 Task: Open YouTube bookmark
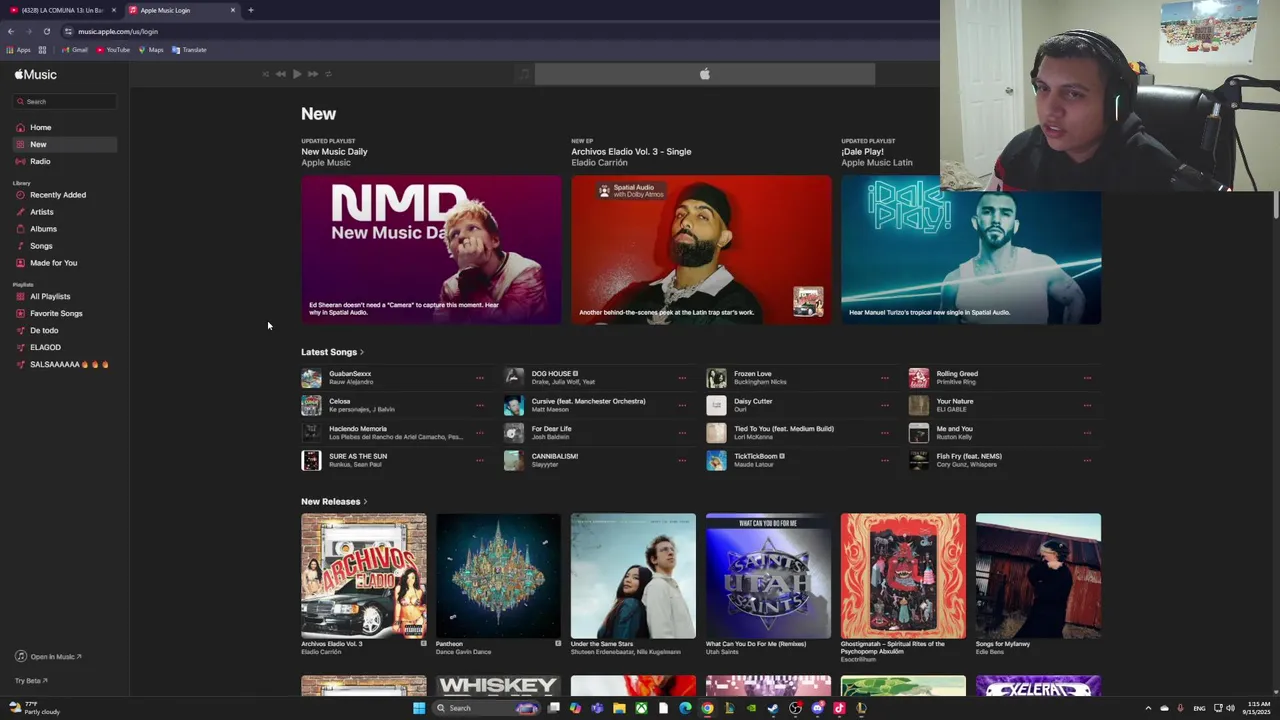click(x=113, y=50)
